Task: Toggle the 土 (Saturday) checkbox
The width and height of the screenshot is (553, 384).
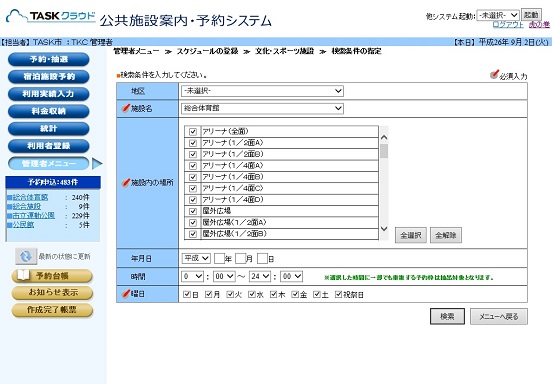Action: coord(317,294)
